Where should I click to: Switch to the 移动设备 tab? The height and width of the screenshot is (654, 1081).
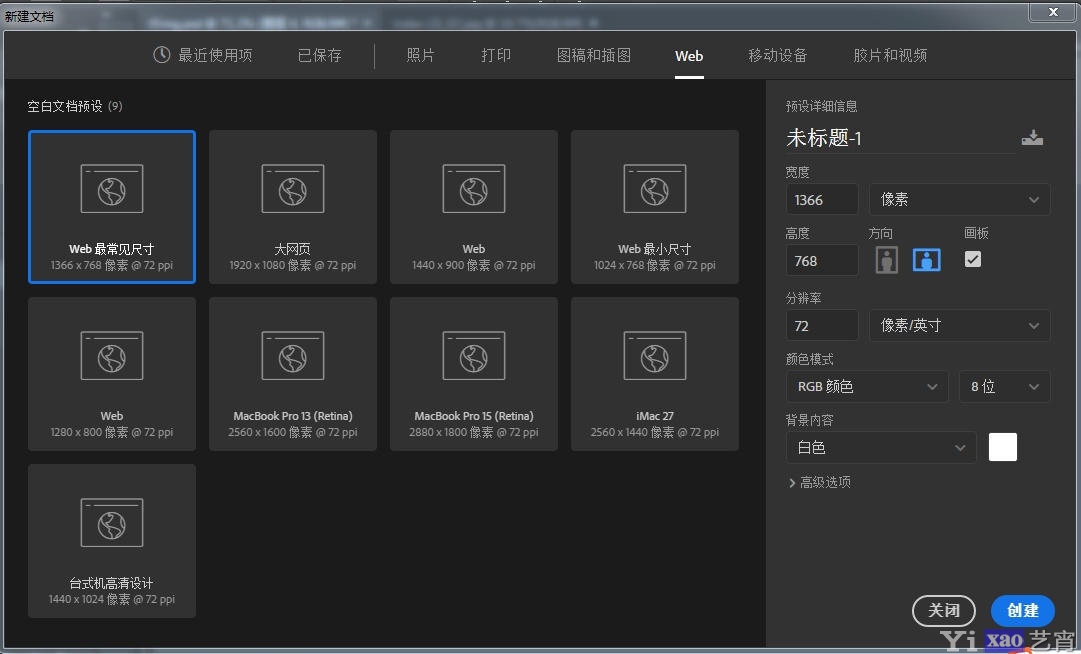777,56
